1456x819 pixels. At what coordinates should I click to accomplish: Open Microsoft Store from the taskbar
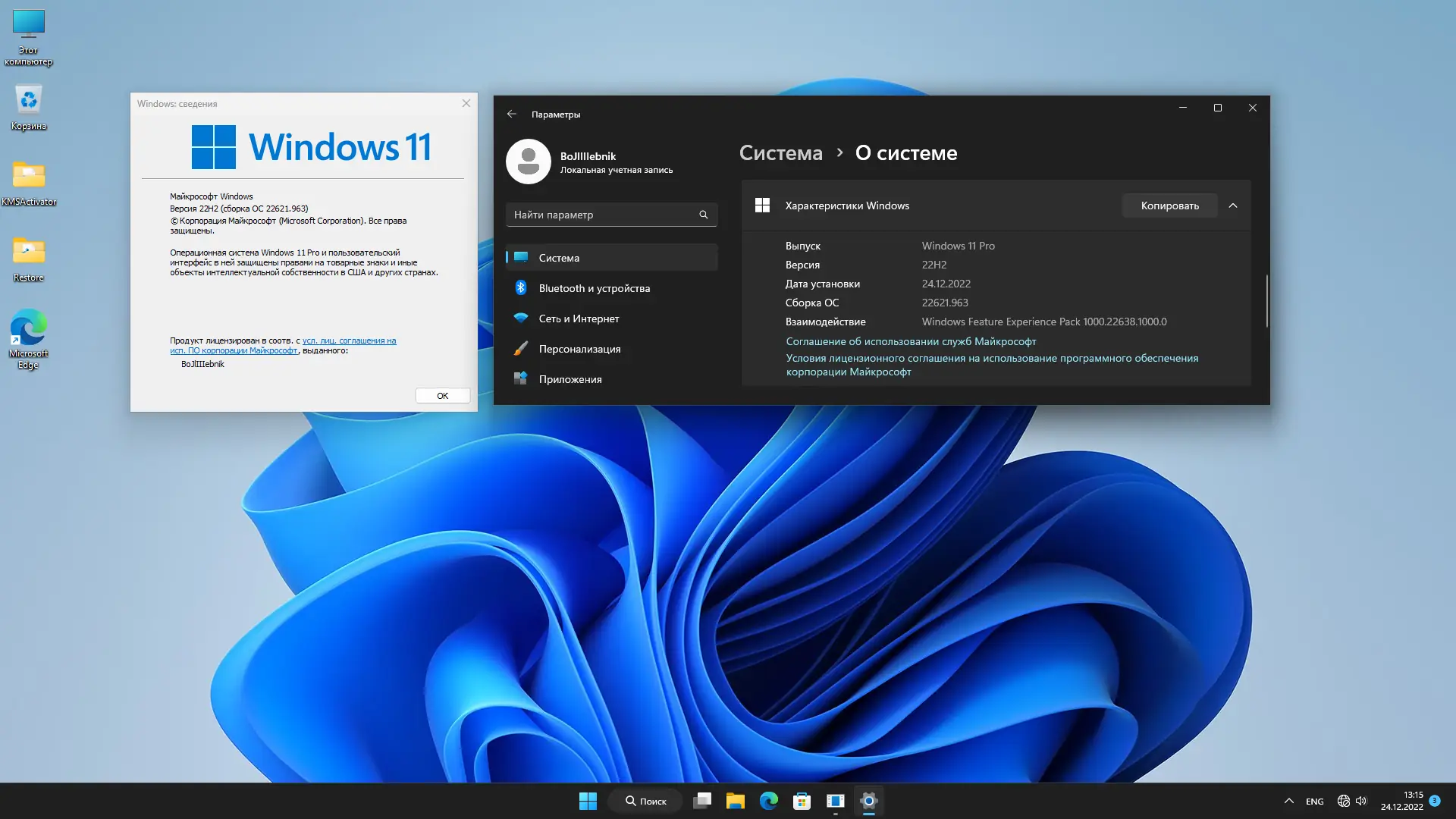(802, 801)
